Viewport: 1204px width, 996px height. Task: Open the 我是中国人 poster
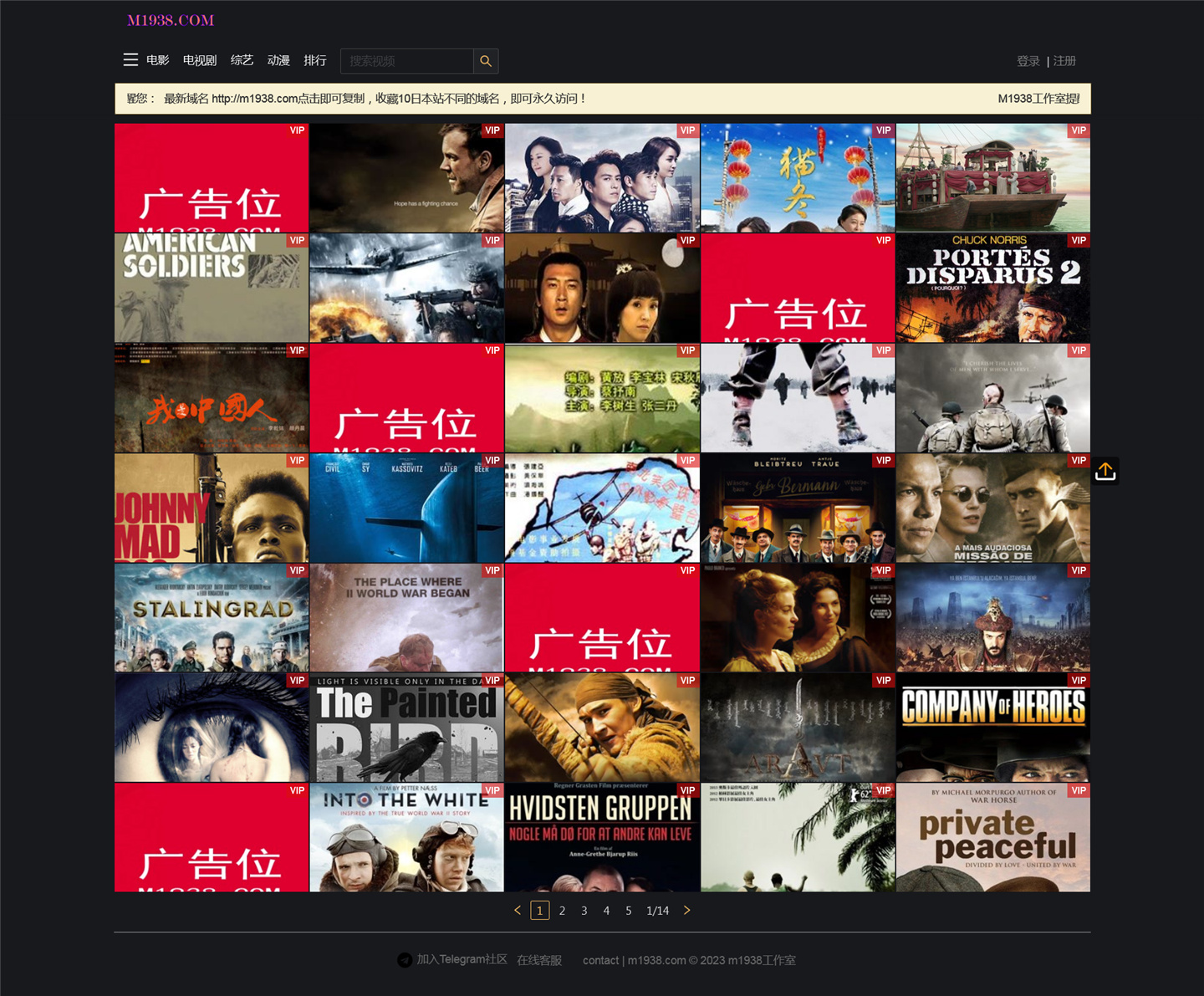coord(212,398)
